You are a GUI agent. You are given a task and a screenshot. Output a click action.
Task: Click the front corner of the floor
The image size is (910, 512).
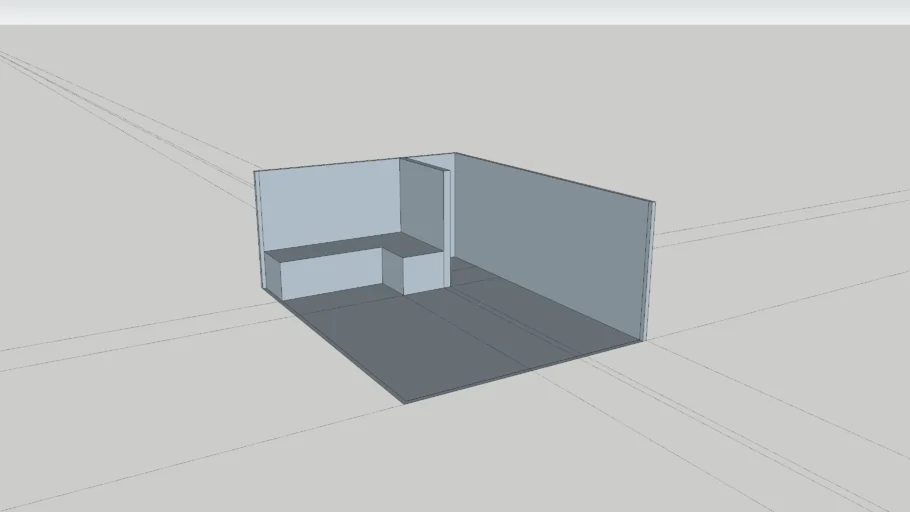(x=405, y=402)
